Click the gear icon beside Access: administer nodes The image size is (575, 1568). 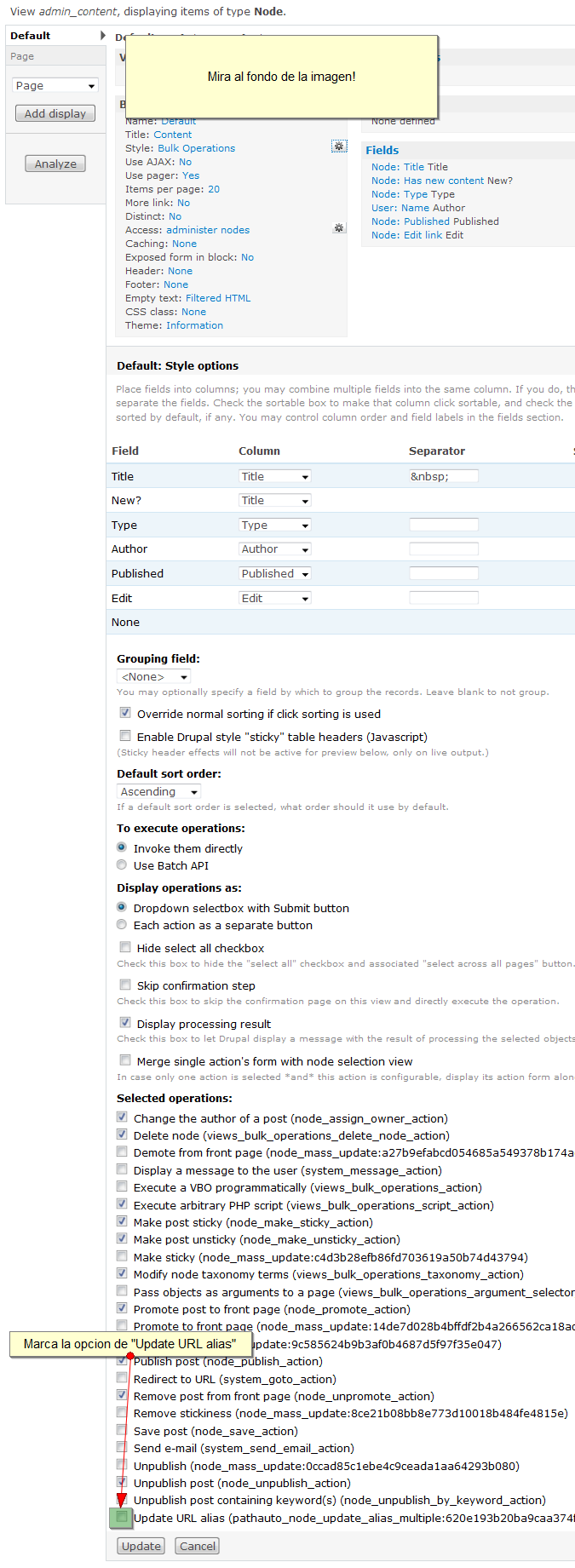(339, 228)
